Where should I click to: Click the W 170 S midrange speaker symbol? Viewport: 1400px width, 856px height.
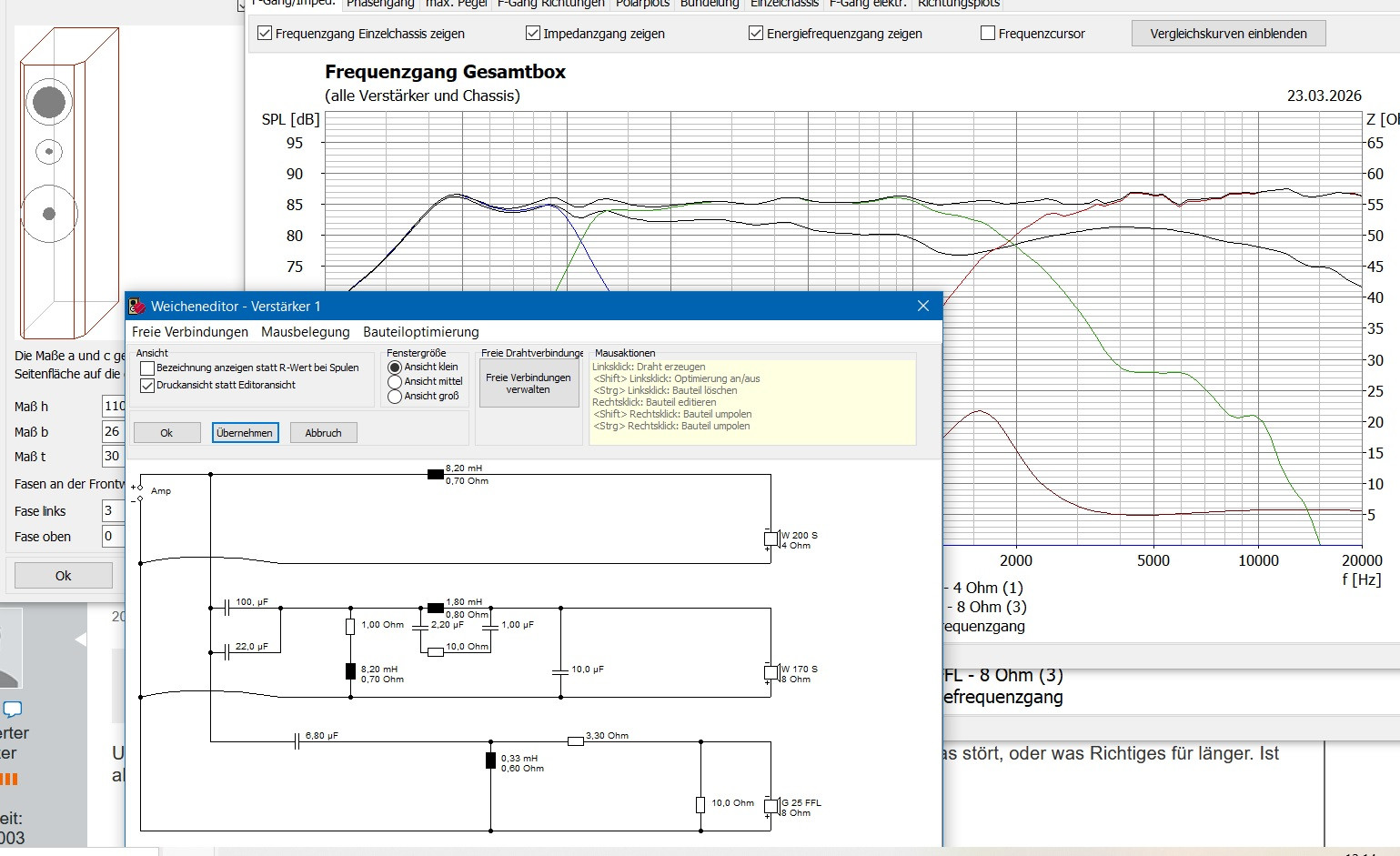(771, 673)
